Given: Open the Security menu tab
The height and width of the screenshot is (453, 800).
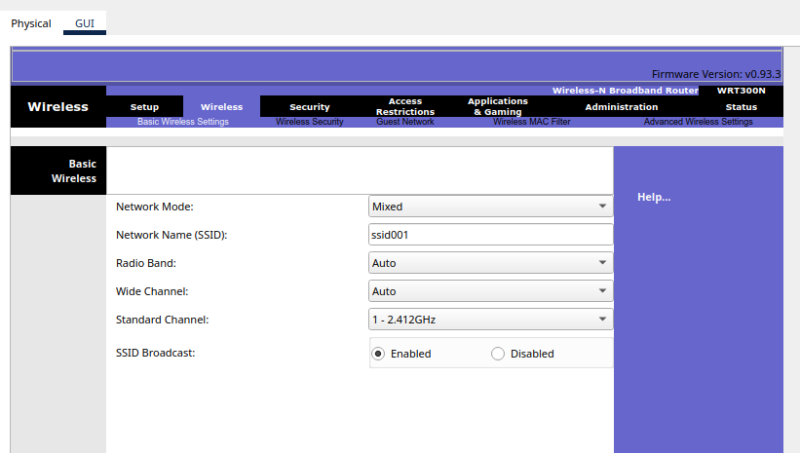Looking at the screenshot, I should click(309, 107).
